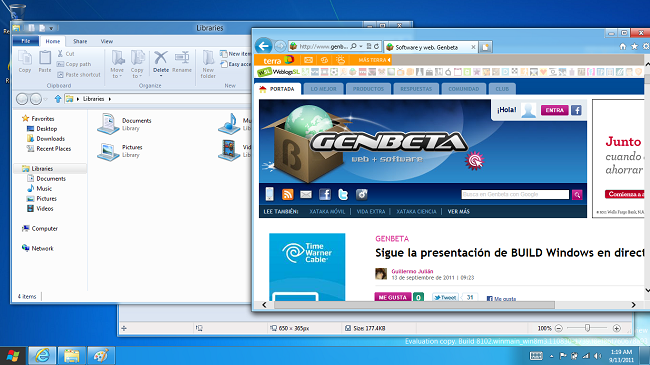650x365 pixels.
Task: Open the Copy to dropdown button
Action: (137, 64)
